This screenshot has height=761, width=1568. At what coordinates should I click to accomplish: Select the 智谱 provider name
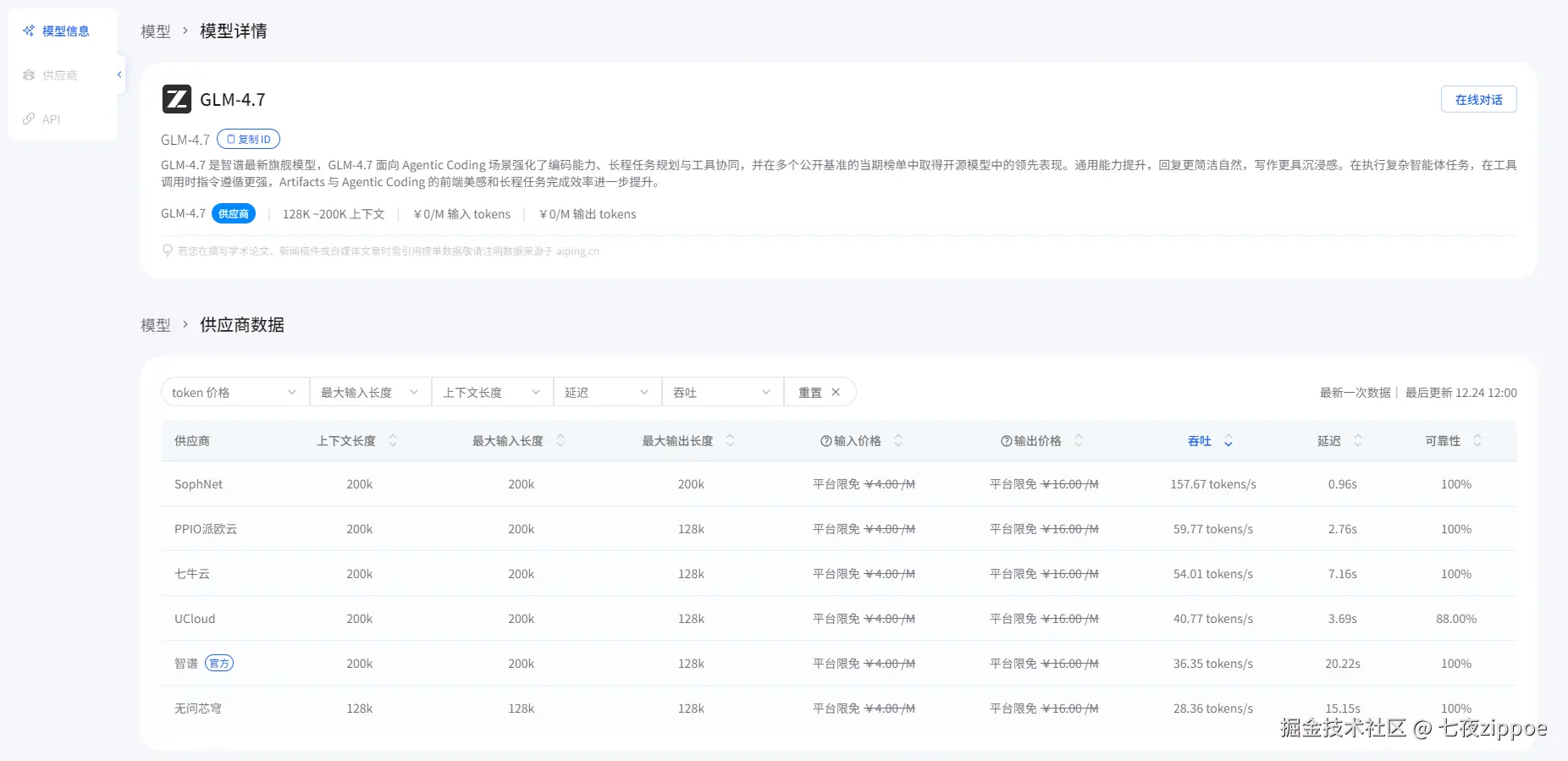(x=186, y=664)
